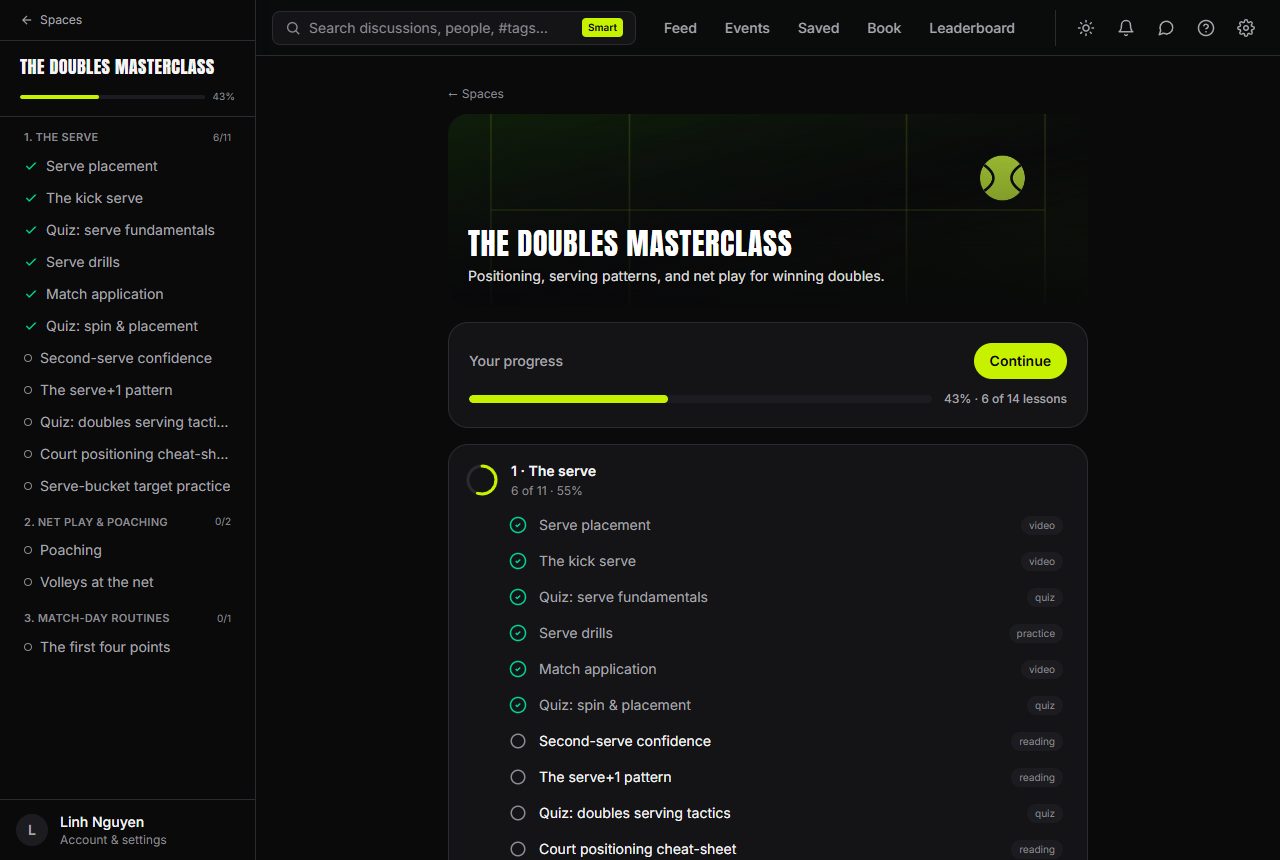Click empty circle for Court positioning cheat-sheet in main list
1280x860 pixels.
518,849
